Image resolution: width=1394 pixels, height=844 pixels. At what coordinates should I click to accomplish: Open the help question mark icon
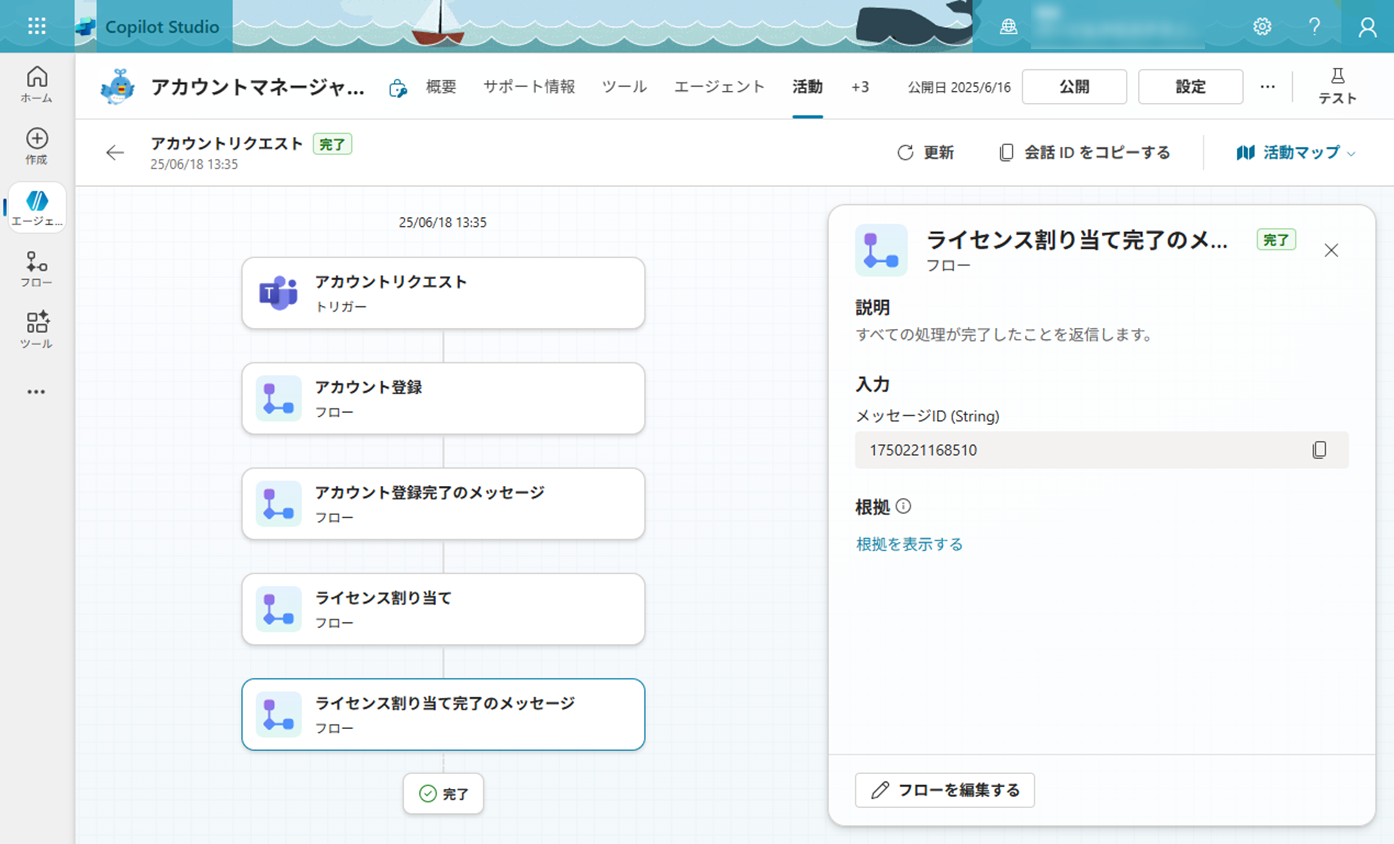point(1314,27)
